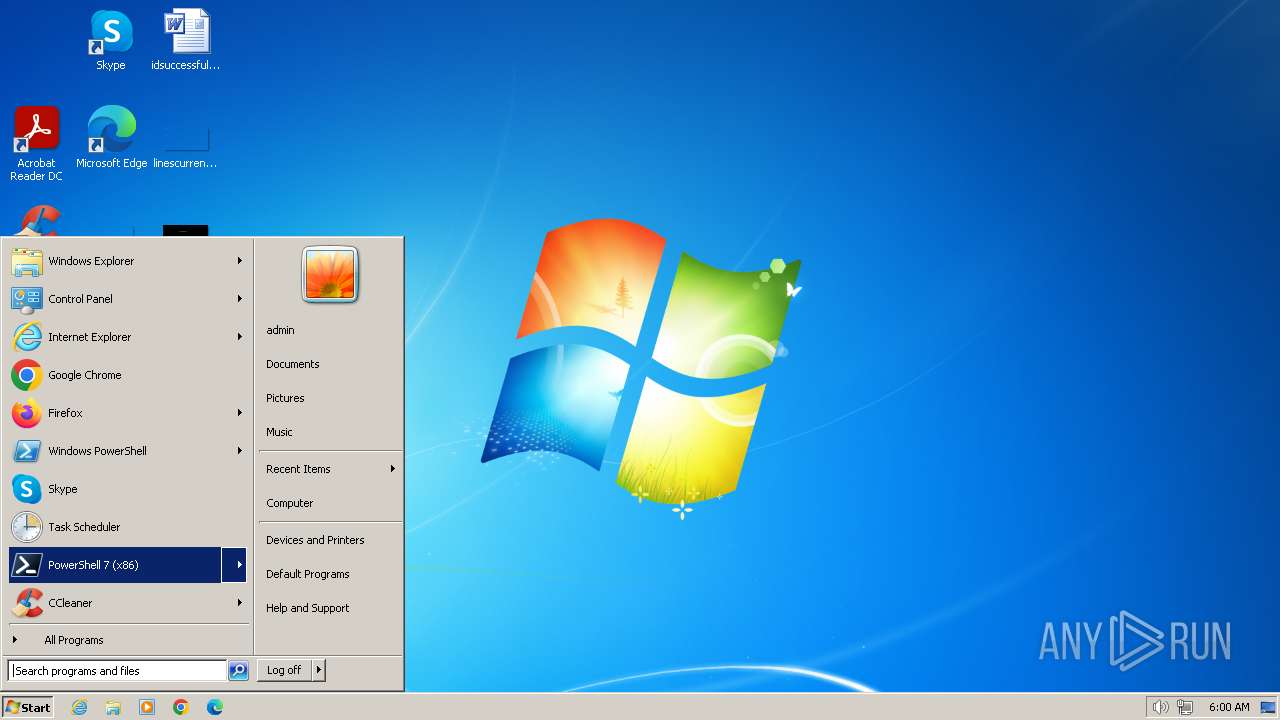Click the Start button

click(28, 707)
